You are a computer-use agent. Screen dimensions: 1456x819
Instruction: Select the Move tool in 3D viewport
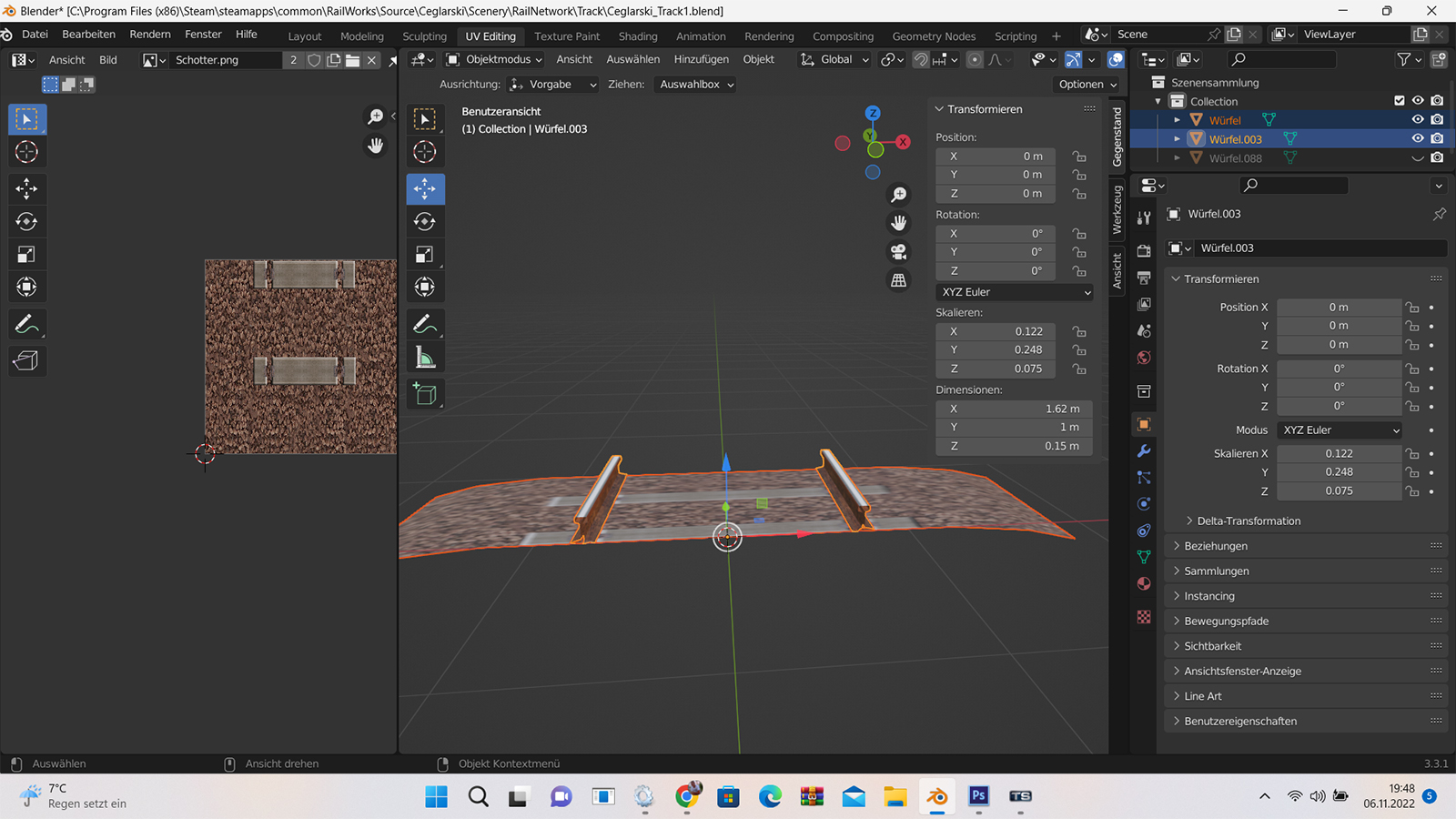[x=425, y=188]
